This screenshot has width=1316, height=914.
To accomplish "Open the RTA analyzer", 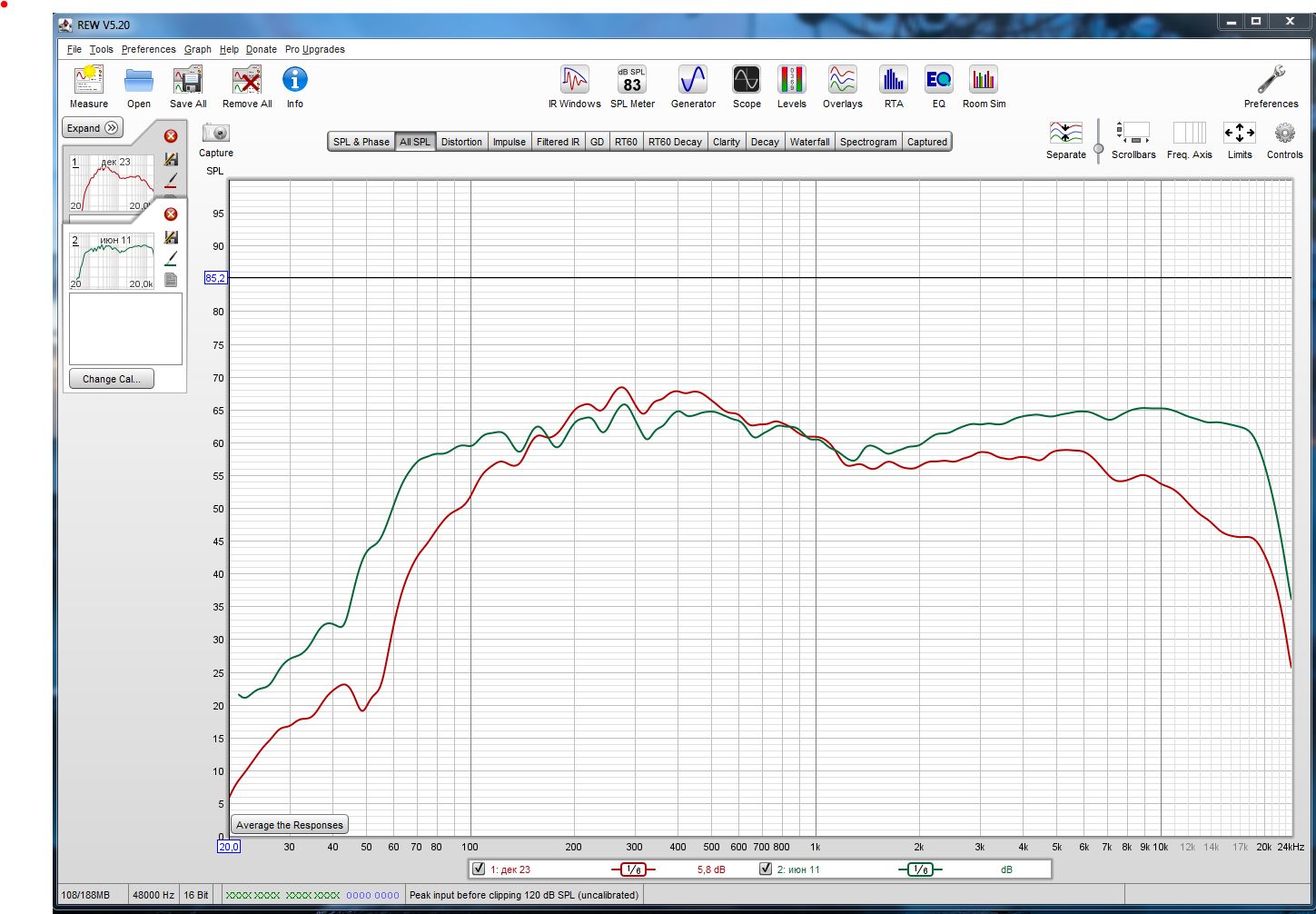I will click(894, 80).
